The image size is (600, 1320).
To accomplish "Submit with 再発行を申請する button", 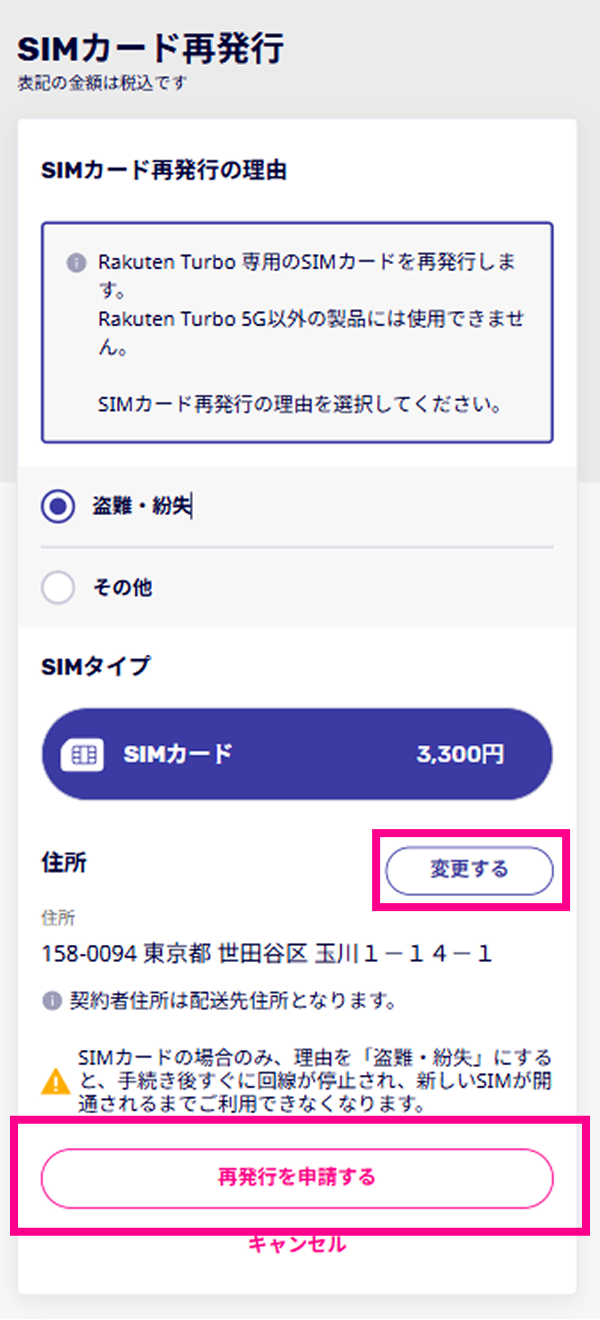I will pos(297,1178).
